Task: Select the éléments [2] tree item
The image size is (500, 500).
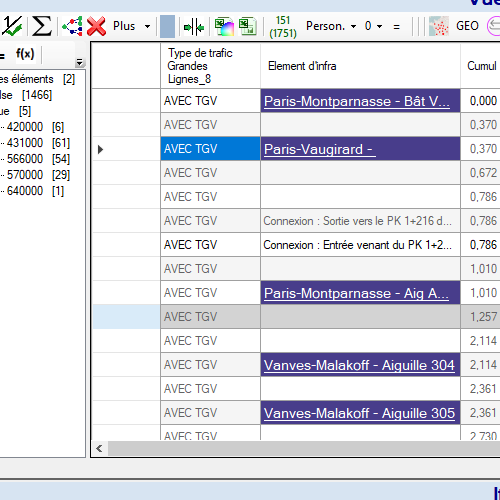Action: [x=37, y=79]
